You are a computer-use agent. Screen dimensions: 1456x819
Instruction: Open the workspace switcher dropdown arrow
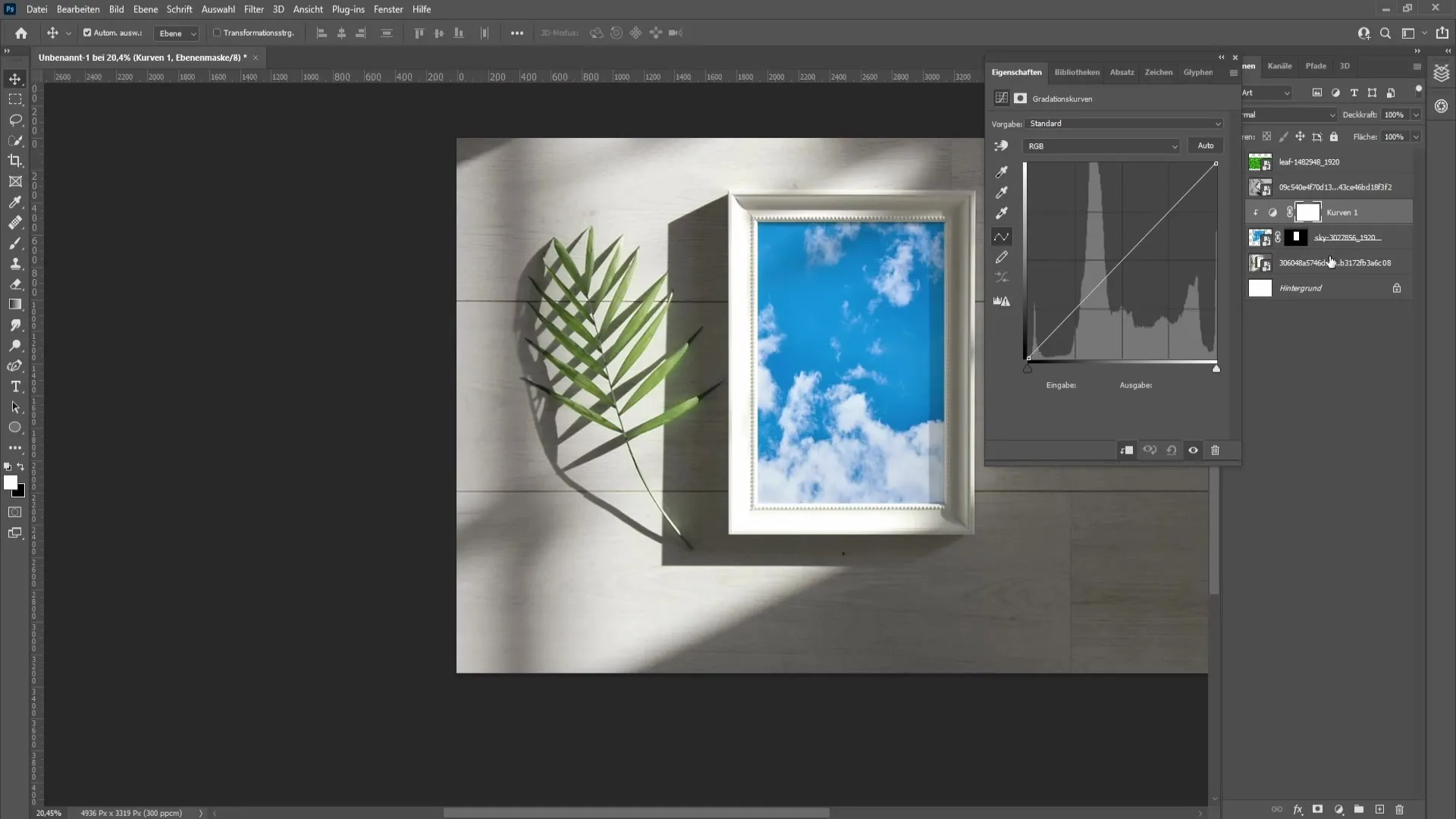point(1424,33)
